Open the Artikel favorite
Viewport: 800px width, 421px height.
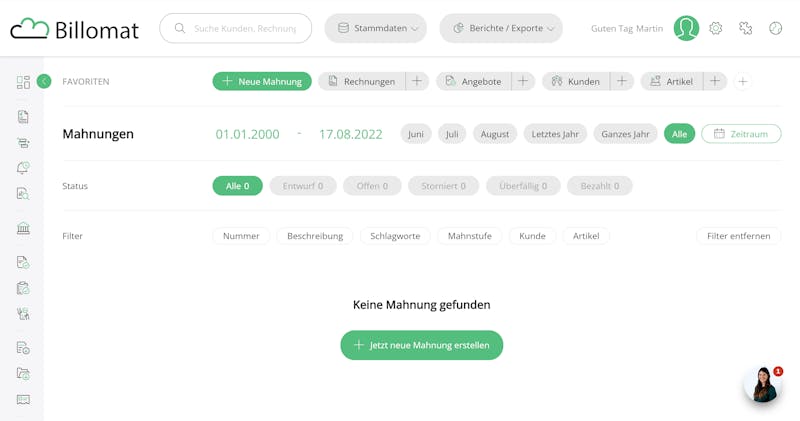[672, 81]
